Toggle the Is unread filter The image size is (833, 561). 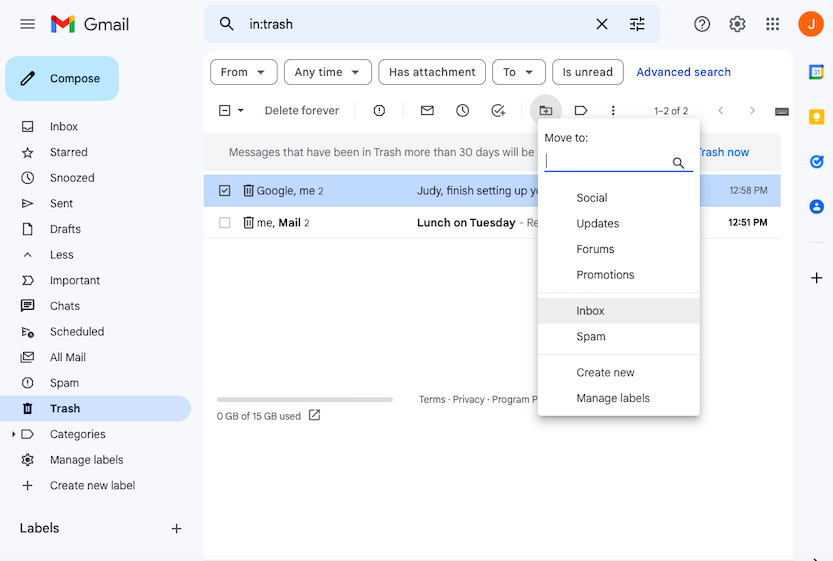pos(588,72)
